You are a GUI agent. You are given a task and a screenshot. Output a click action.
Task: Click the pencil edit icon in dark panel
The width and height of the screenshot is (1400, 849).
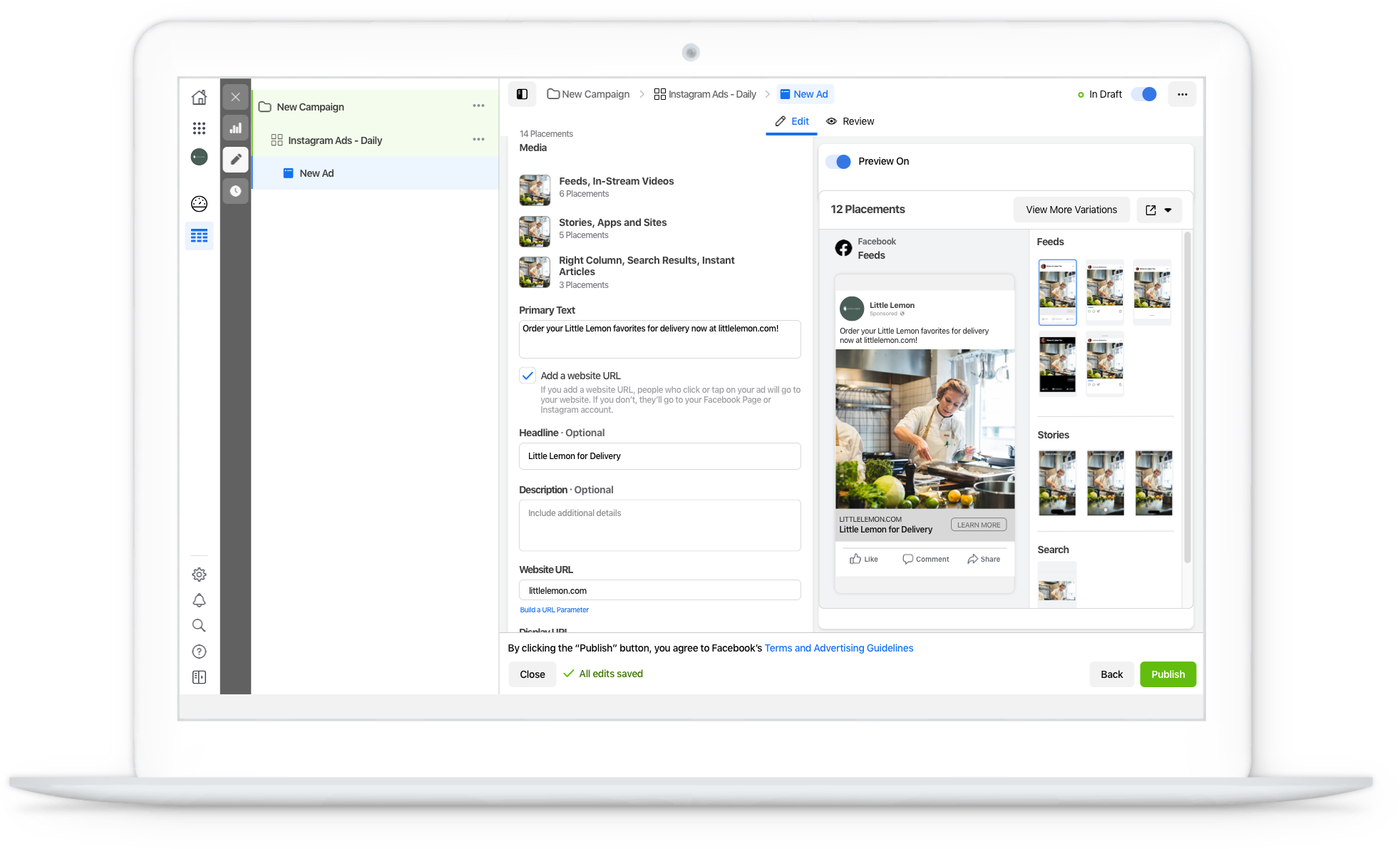[x=235, y=160]
